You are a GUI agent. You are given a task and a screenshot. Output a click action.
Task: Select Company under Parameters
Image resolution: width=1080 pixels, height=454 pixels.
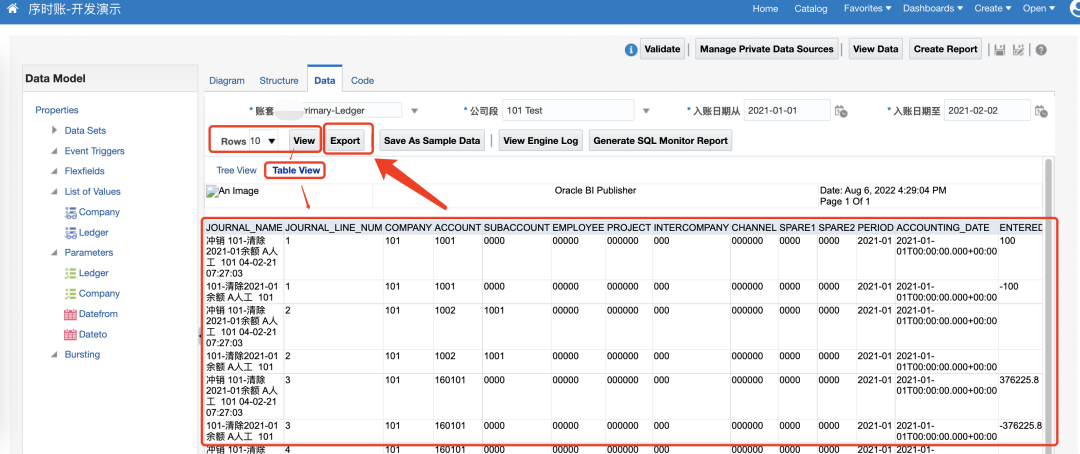(x=99, y=293)
